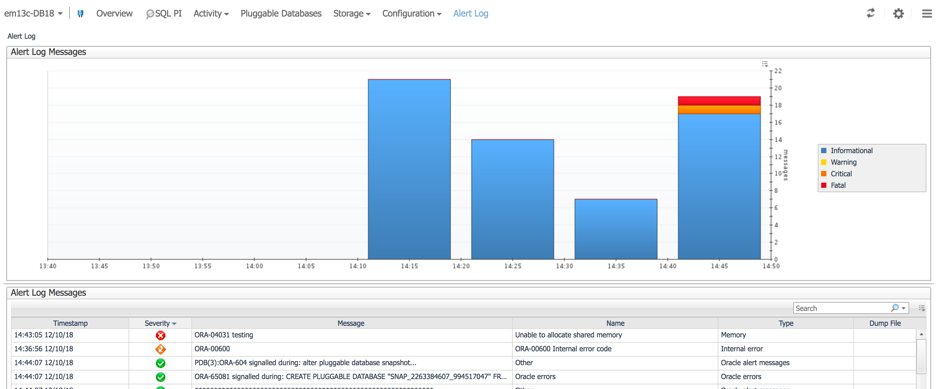Click inside the Search input field

[840, 308]
